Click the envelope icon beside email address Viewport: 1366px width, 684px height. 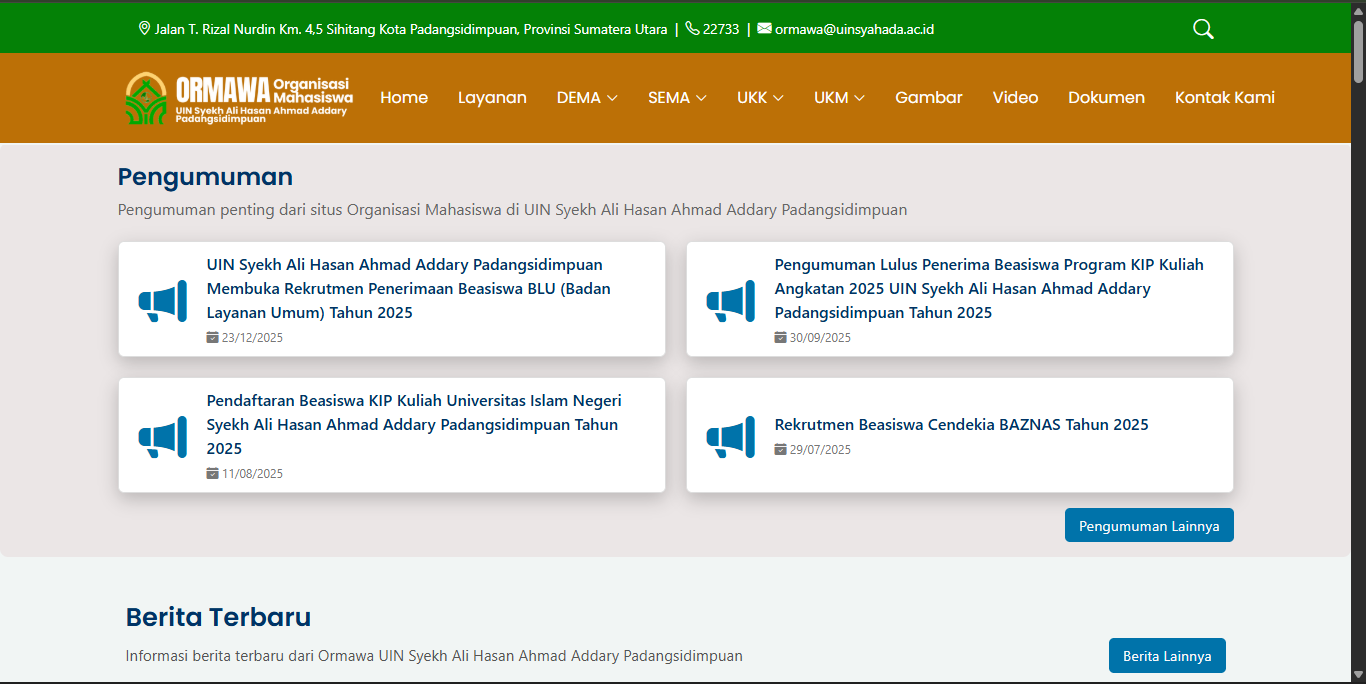[x=764, y=28]
